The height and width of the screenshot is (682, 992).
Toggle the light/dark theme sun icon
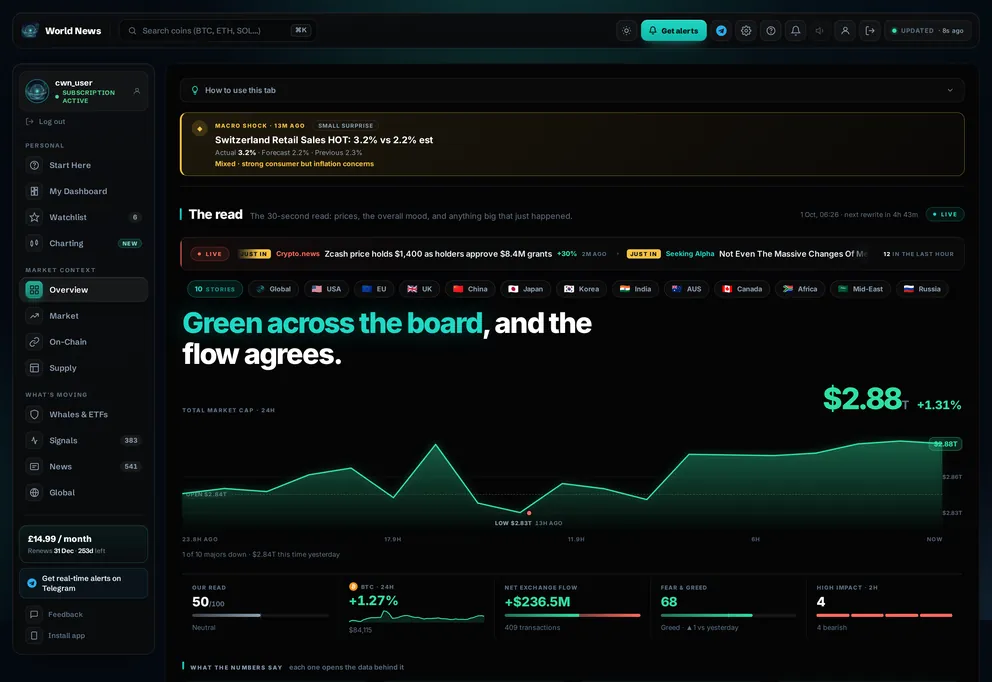click(626, 30)
